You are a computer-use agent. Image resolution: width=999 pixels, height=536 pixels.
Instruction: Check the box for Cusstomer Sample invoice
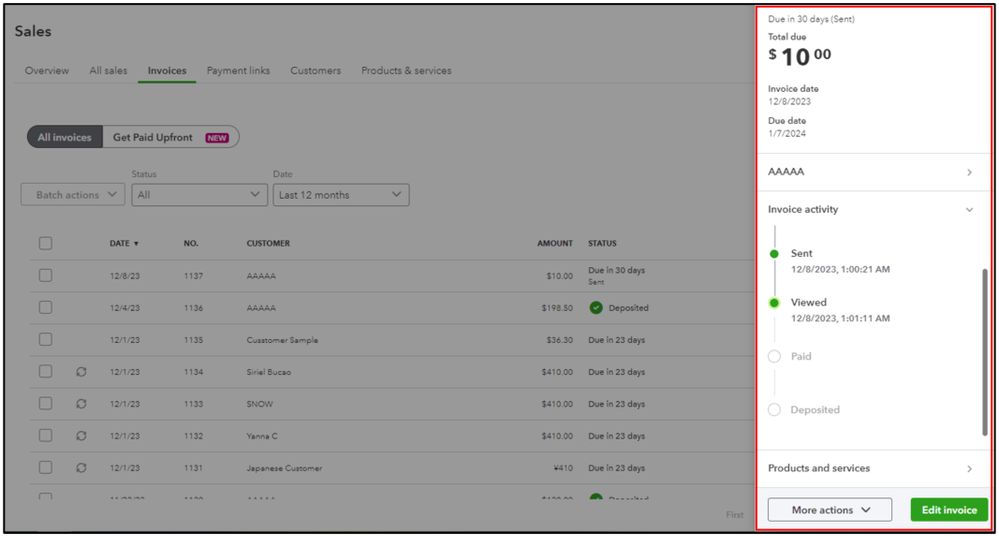45,340
